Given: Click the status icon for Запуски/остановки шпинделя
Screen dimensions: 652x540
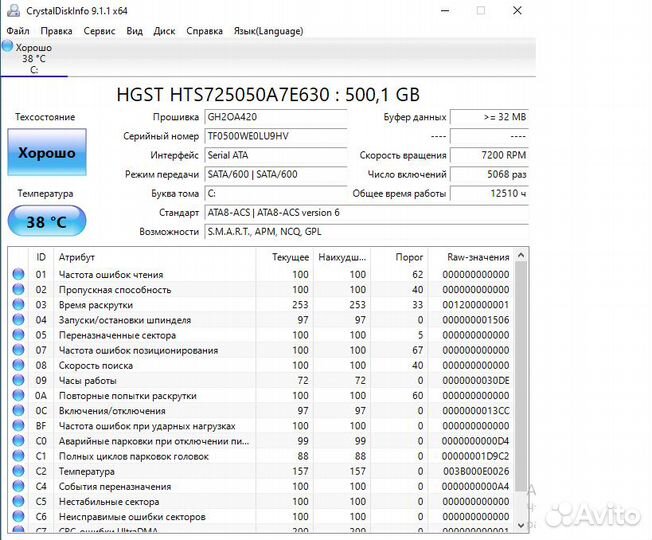Looking at the screenshot, I should click(x=18, y=319).
